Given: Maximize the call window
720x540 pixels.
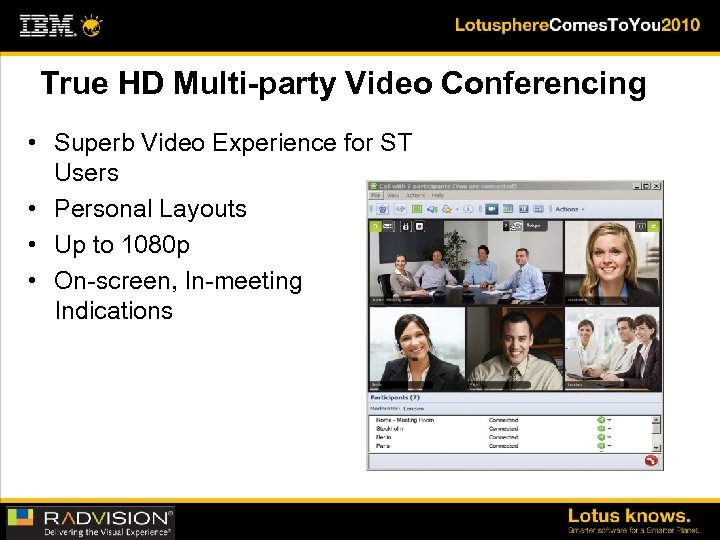Looking at the screenshot, I should point(647,186).
